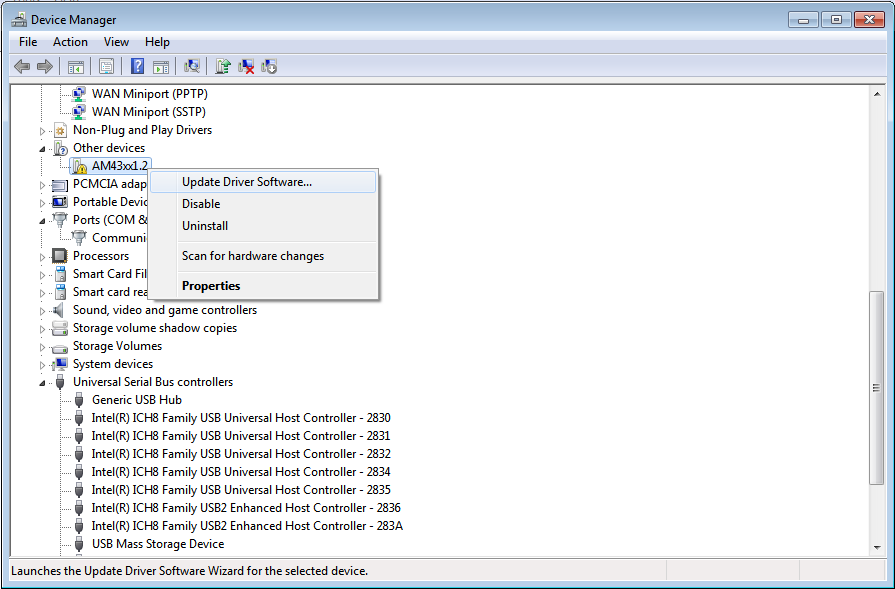Expand the Processors tree node

pyautogui.click(x=43, y=256)
